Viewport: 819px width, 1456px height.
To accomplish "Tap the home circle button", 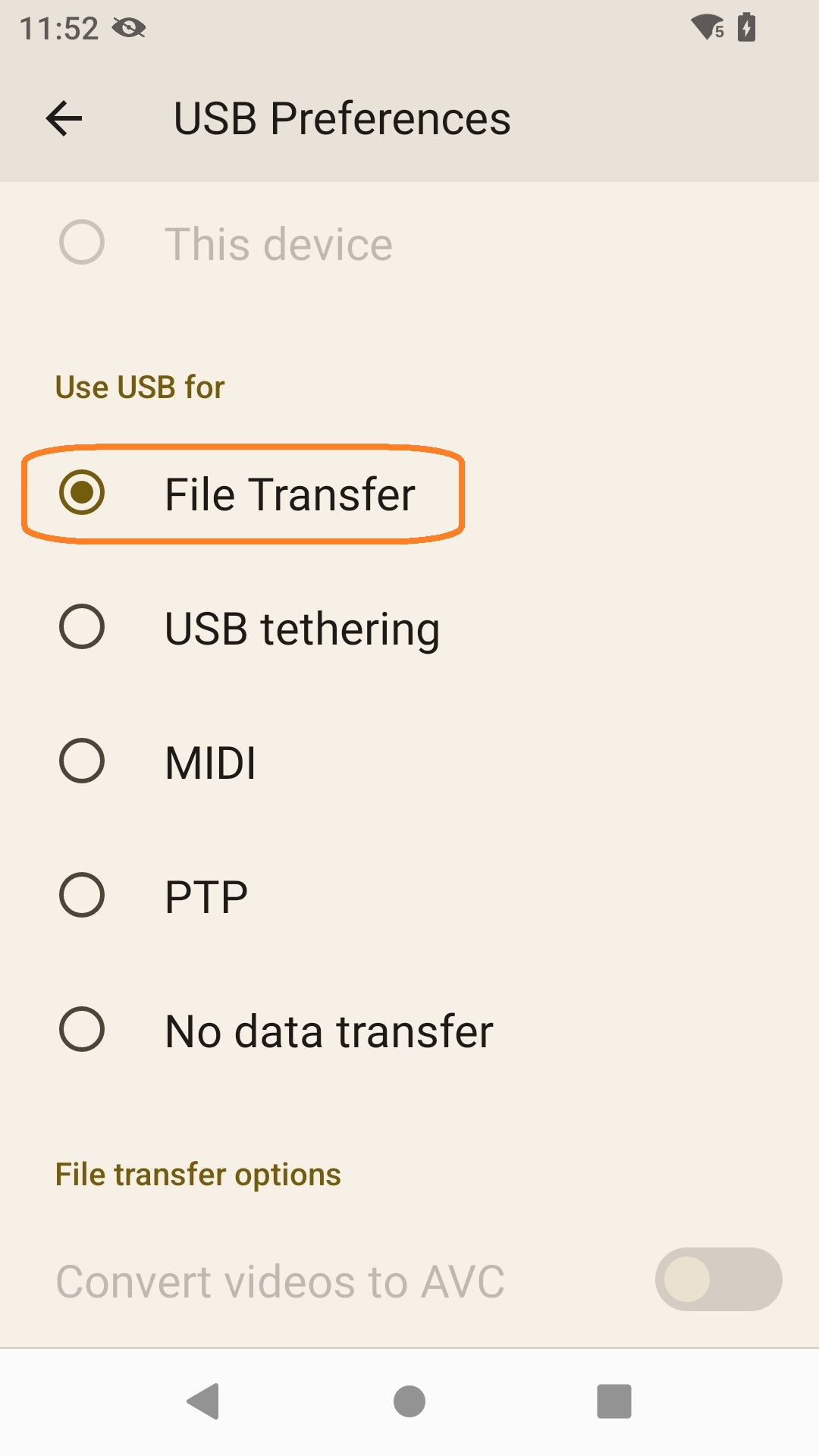I will point(409,1401).
